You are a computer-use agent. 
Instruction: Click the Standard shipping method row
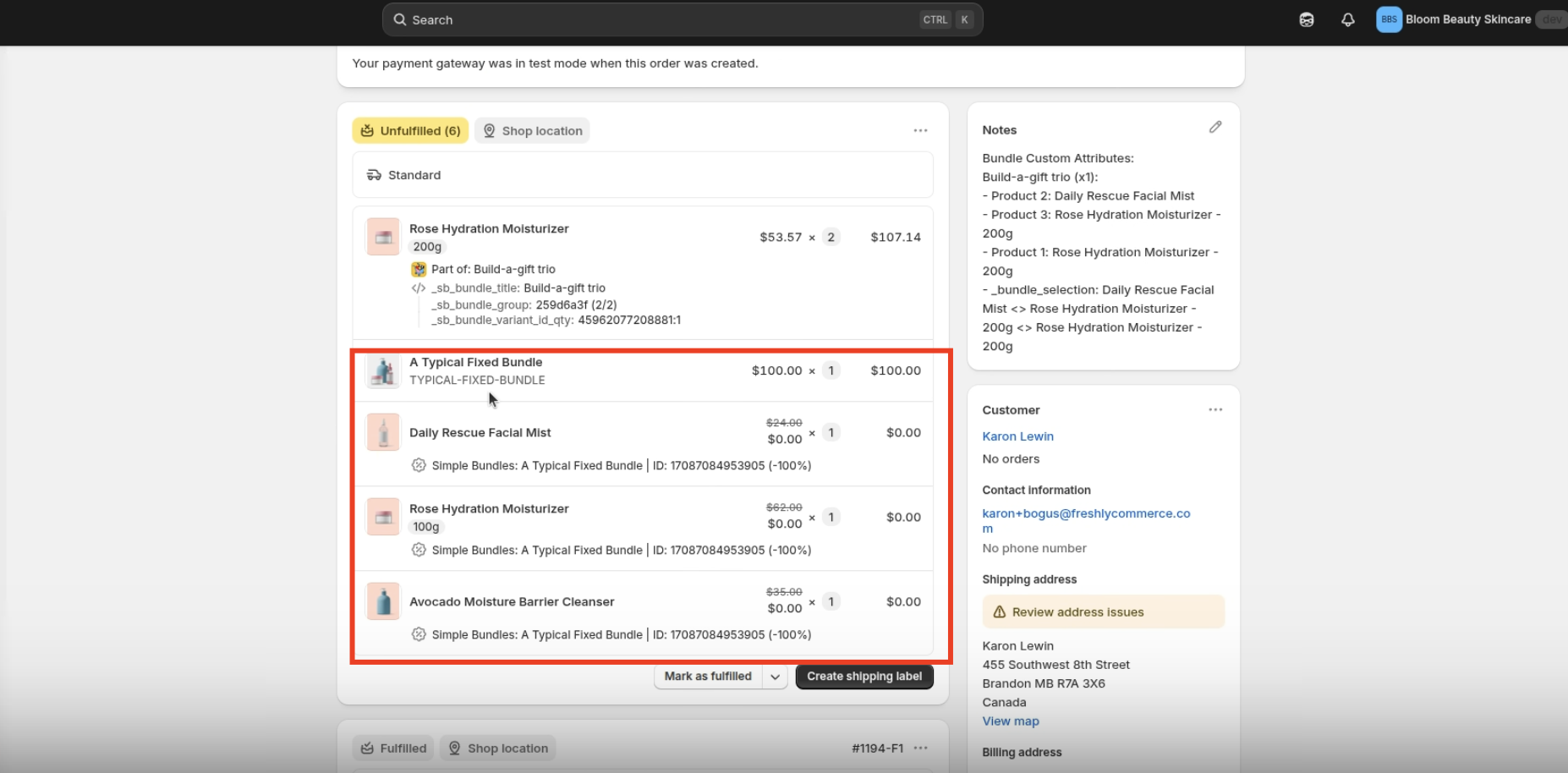(x=643, y=175)
